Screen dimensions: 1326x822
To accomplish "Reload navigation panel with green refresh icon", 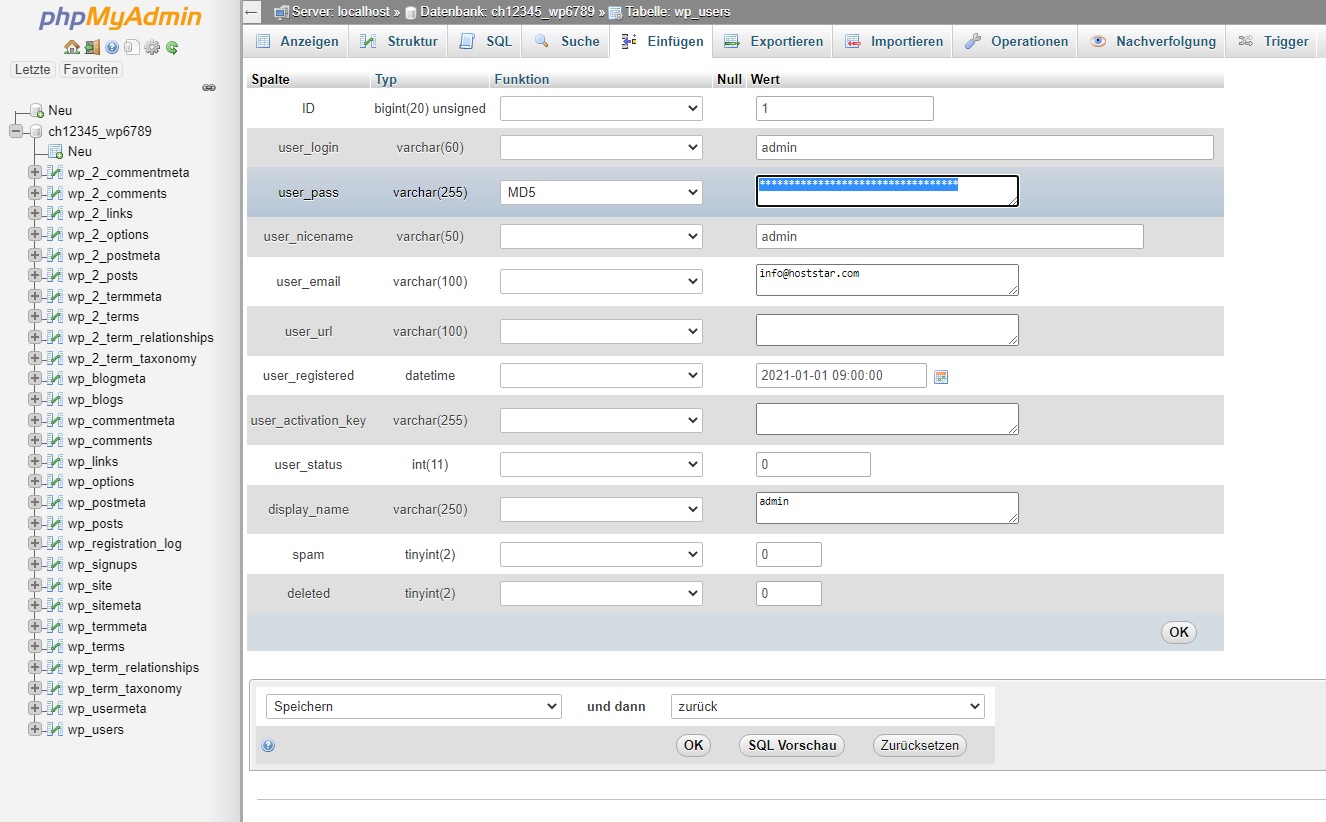I will 172,47.
